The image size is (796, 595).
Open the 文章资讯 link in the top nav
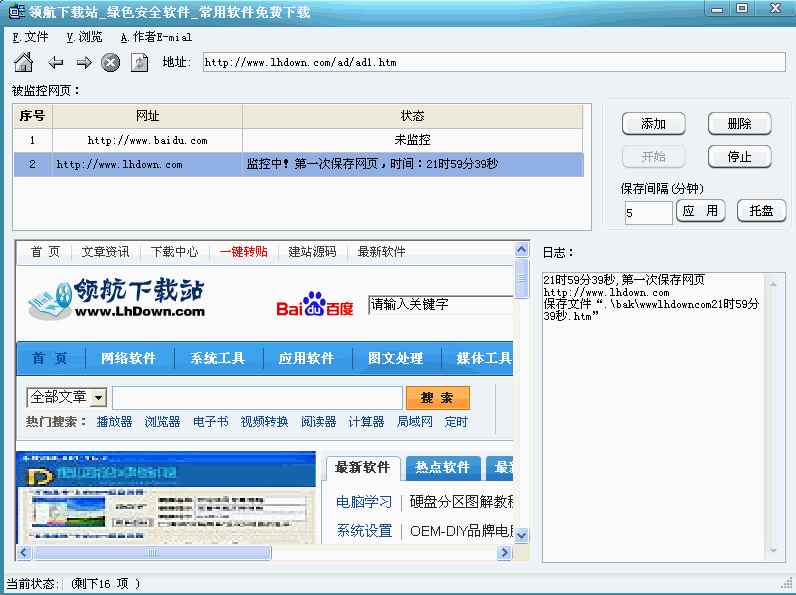click(x=106, y=252)
